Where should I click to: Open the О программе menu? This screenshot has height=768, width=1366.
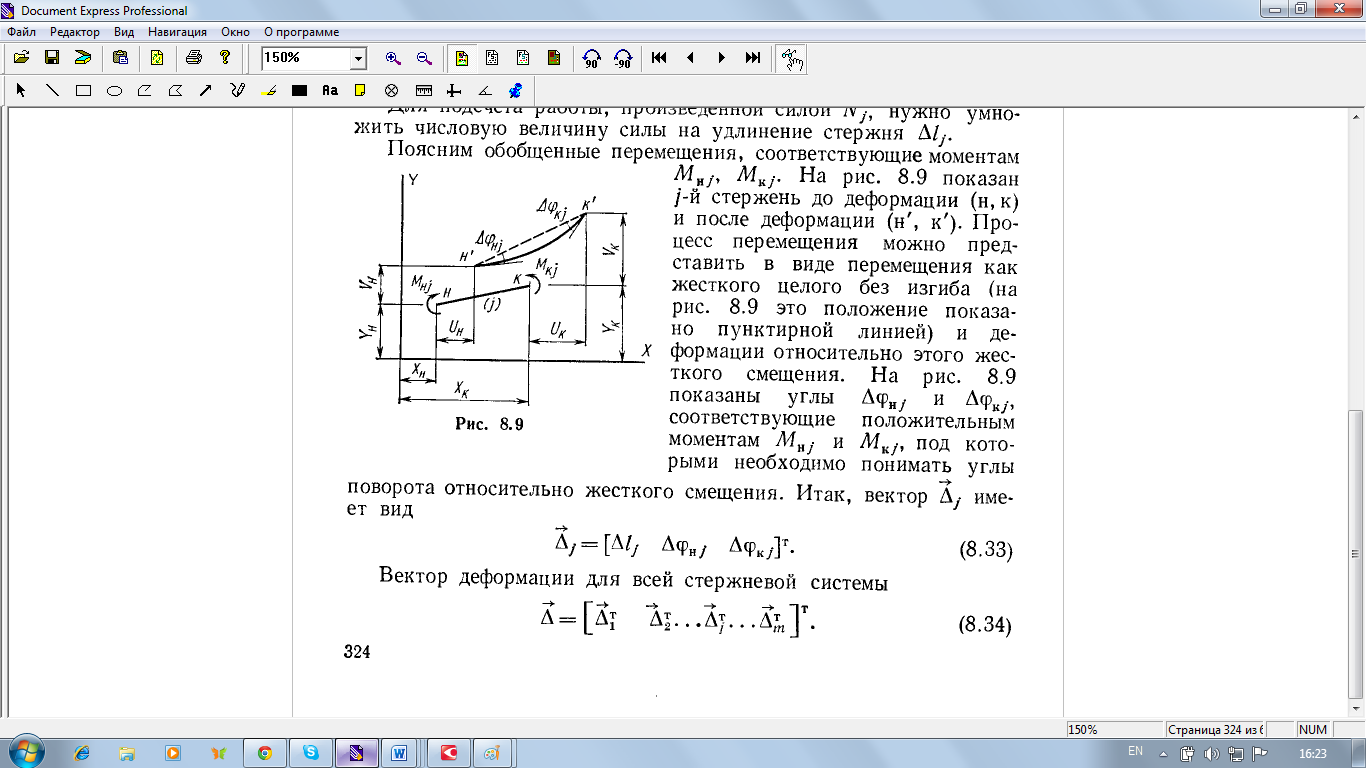point(301,32)
